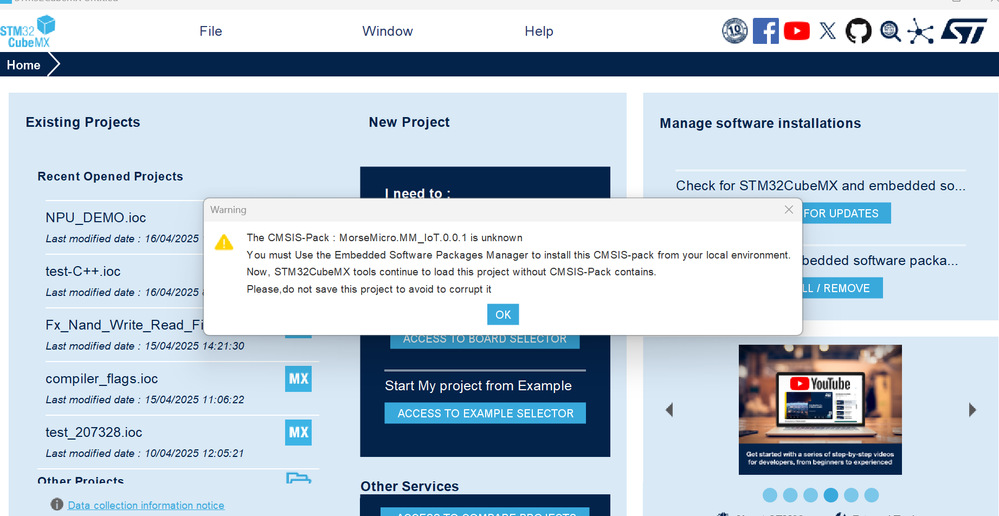Click the ST network star icon
The height and width of the screenshot is (516, 999).
(920, 31)
